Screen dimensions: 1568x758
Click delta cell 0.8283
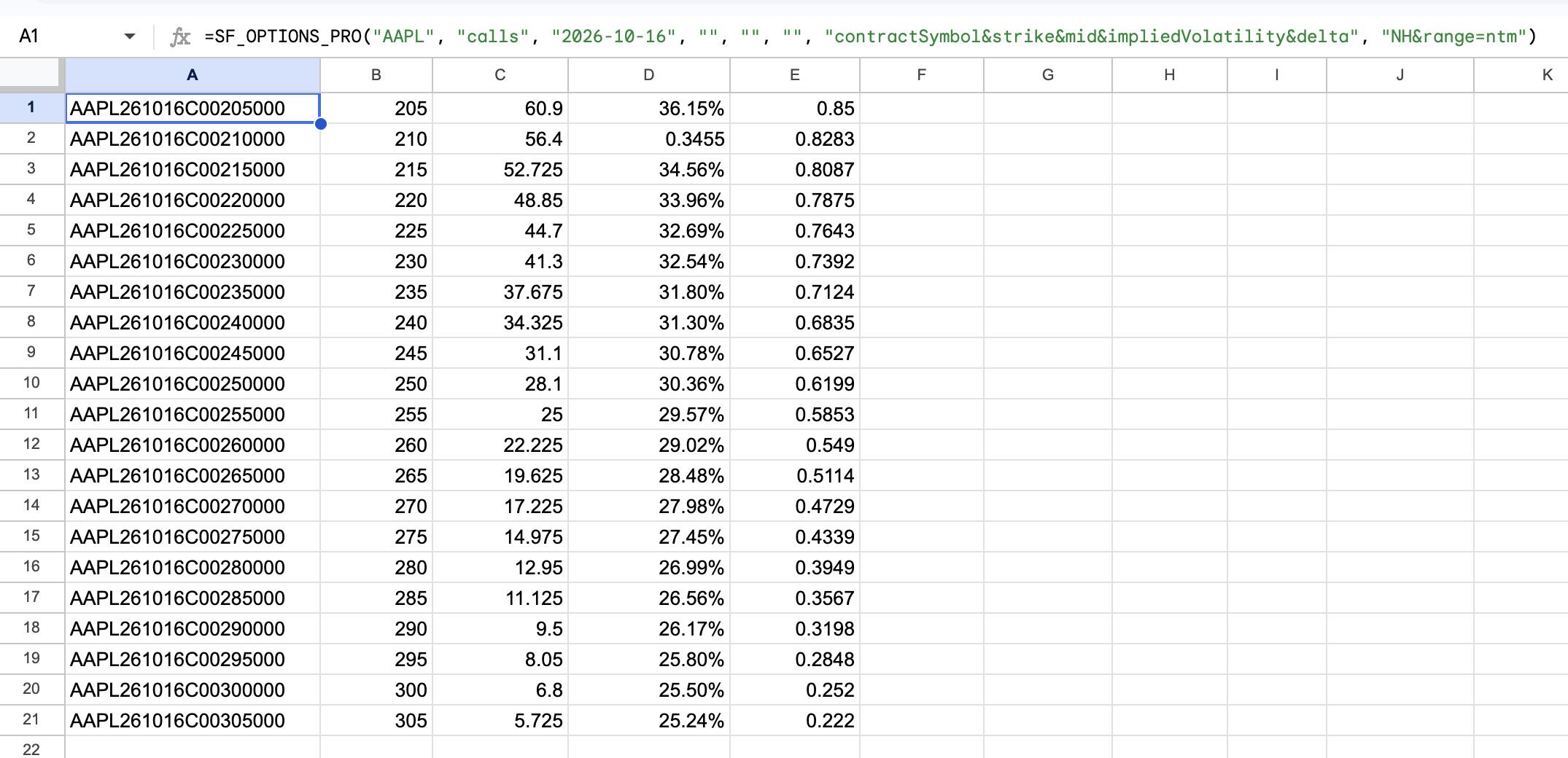795,138
